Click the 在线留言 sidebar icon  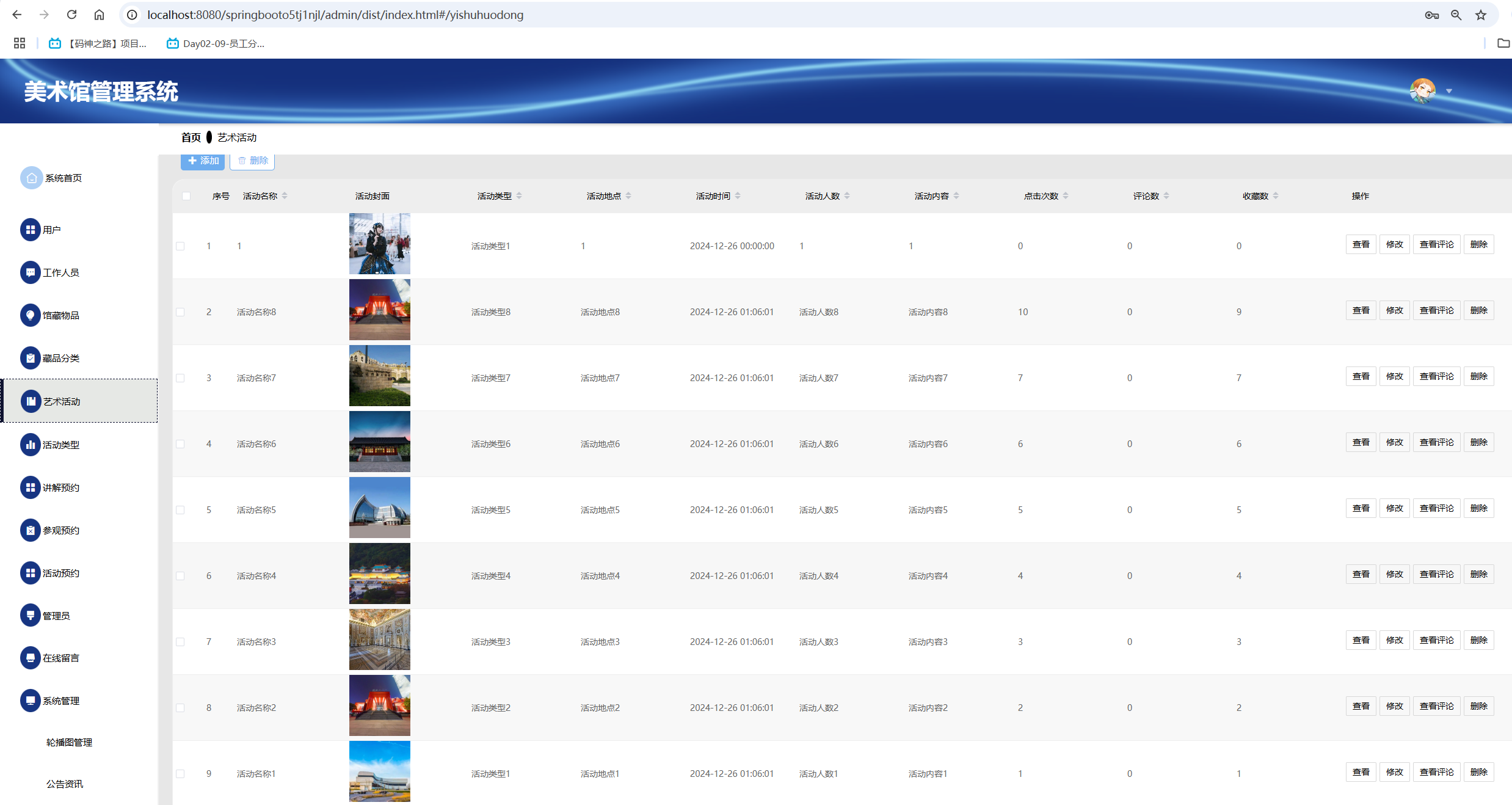tap(30, 658)
